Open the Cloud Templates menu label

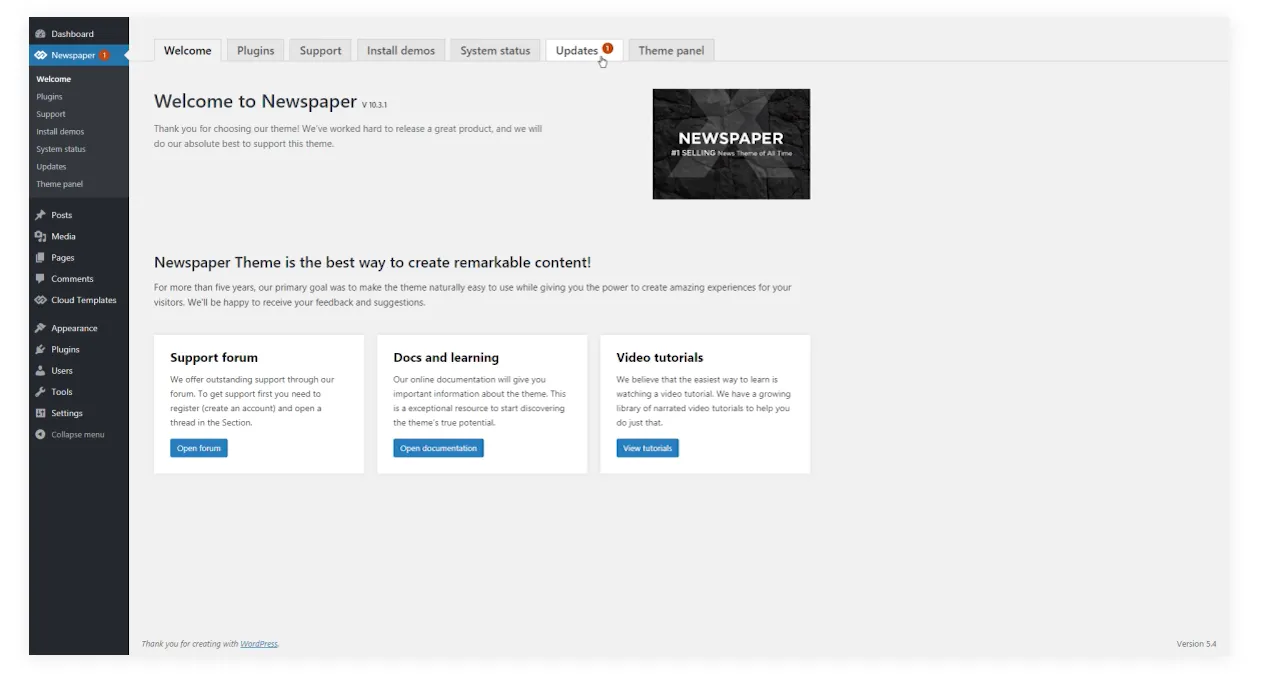84,300
